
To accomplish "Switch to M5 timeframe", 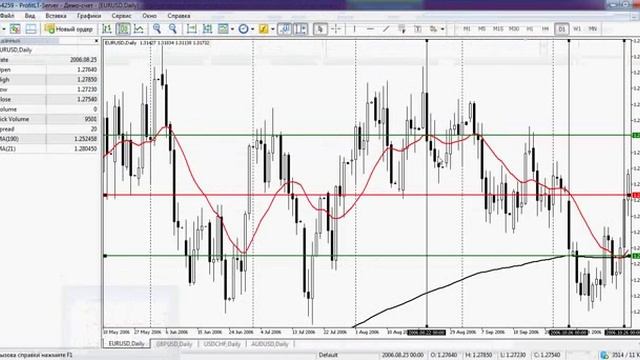I will (x=482, y=29).
